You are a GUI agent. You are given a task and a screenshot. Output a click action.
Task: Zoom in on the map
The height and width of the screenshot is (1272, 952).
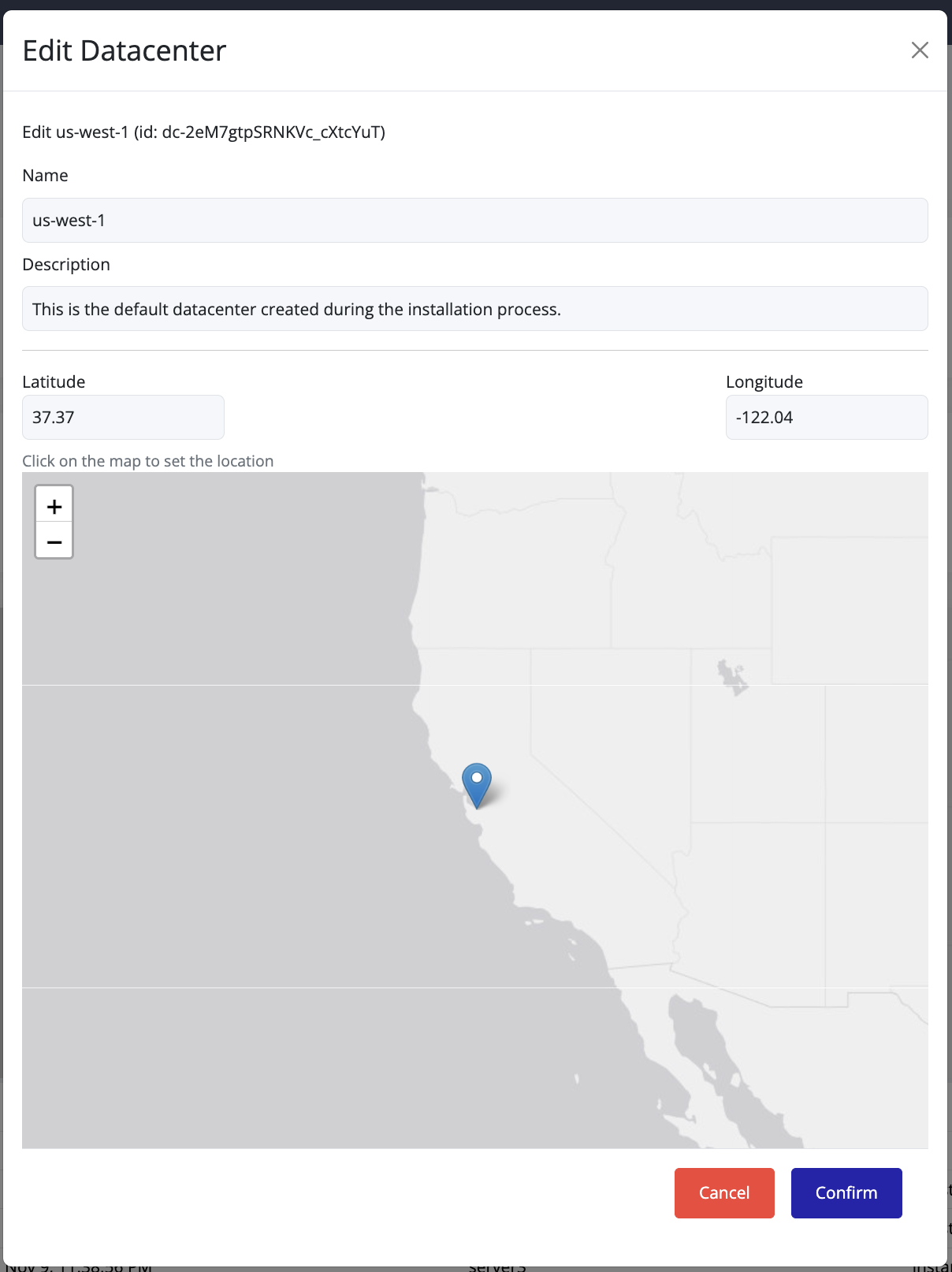(54, 505)
